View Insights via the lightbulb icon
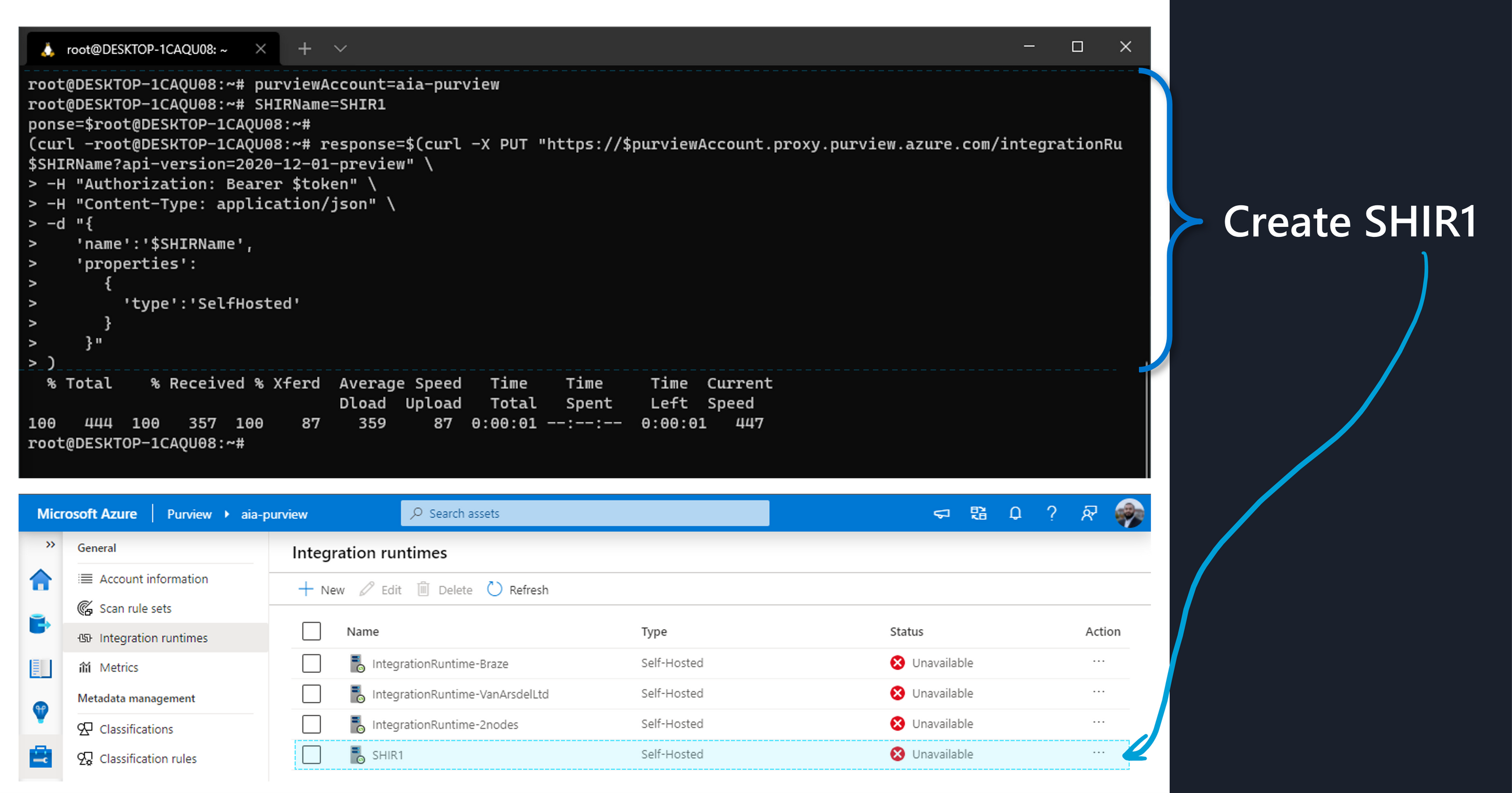This screenshot has width=1512, height=793. click(x=40, y=712)
